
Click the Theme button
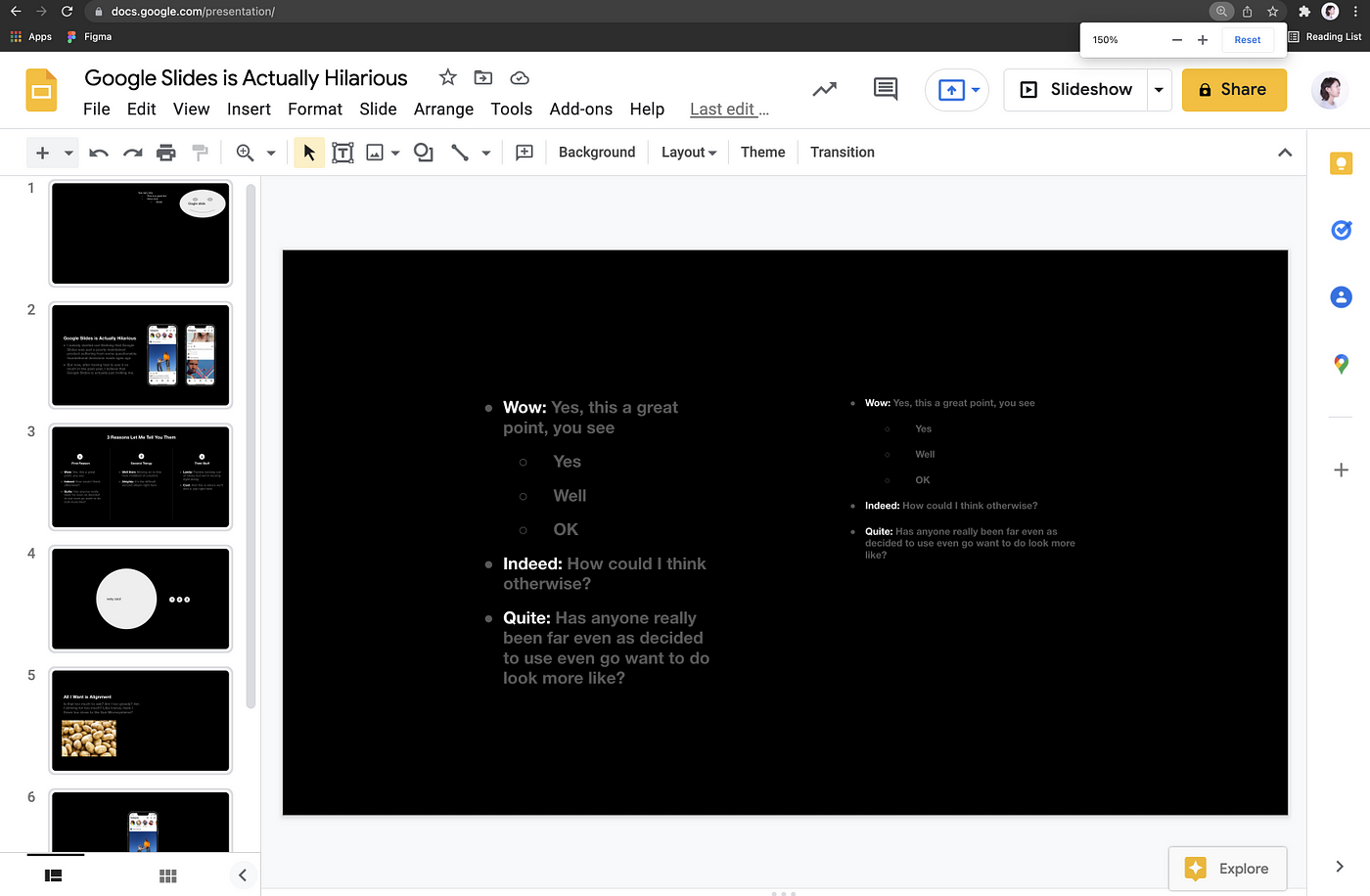coord(763,153)
